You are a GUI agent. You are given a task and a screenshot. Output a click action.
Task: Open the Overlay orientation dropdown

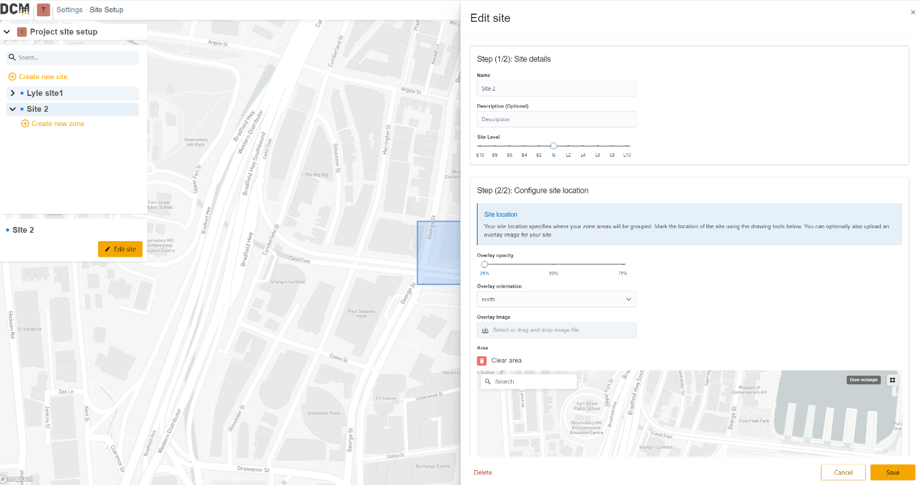click(556, 299)
